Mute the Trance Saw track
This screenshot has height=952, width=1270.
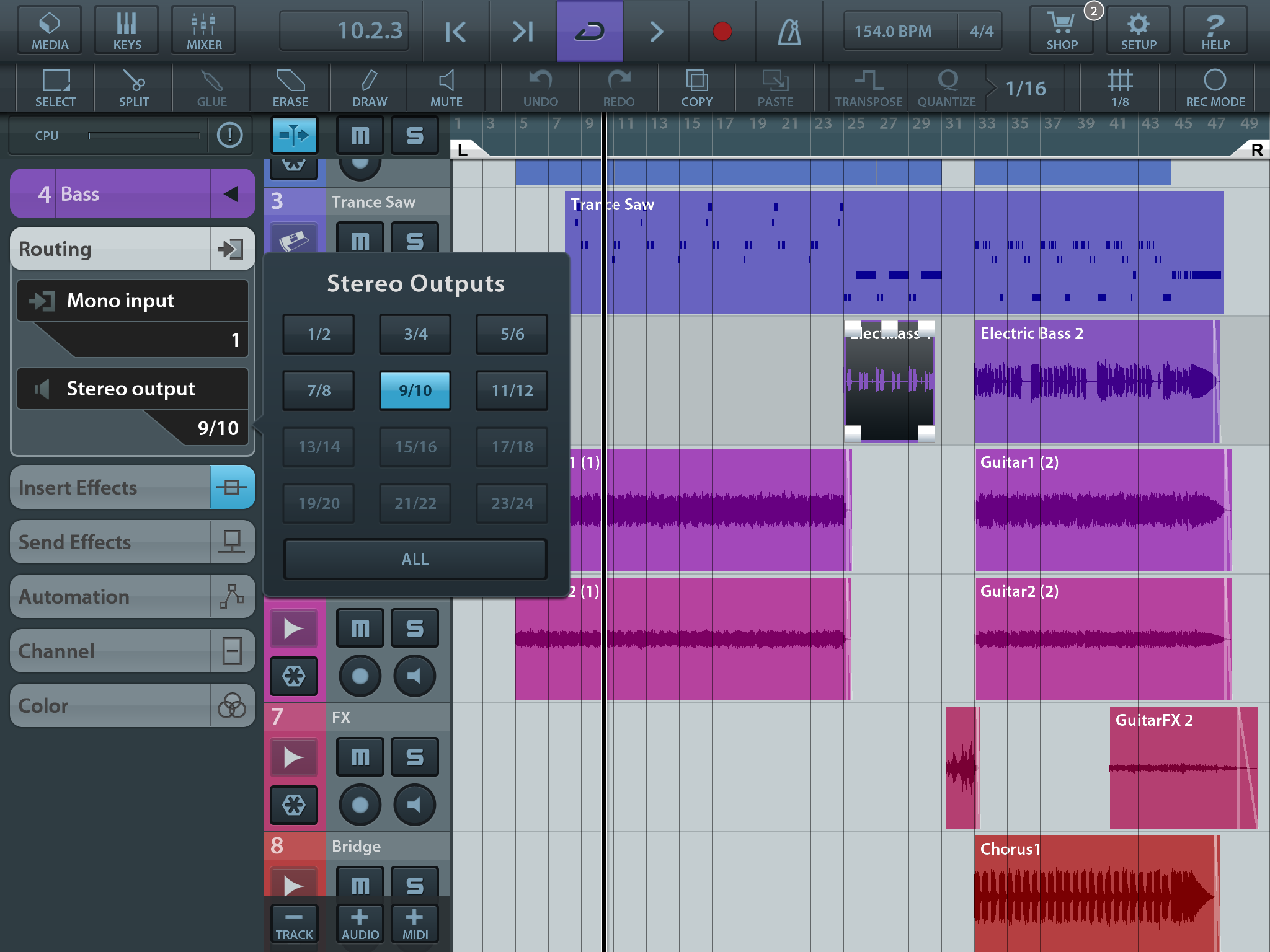tap(360, 237)
